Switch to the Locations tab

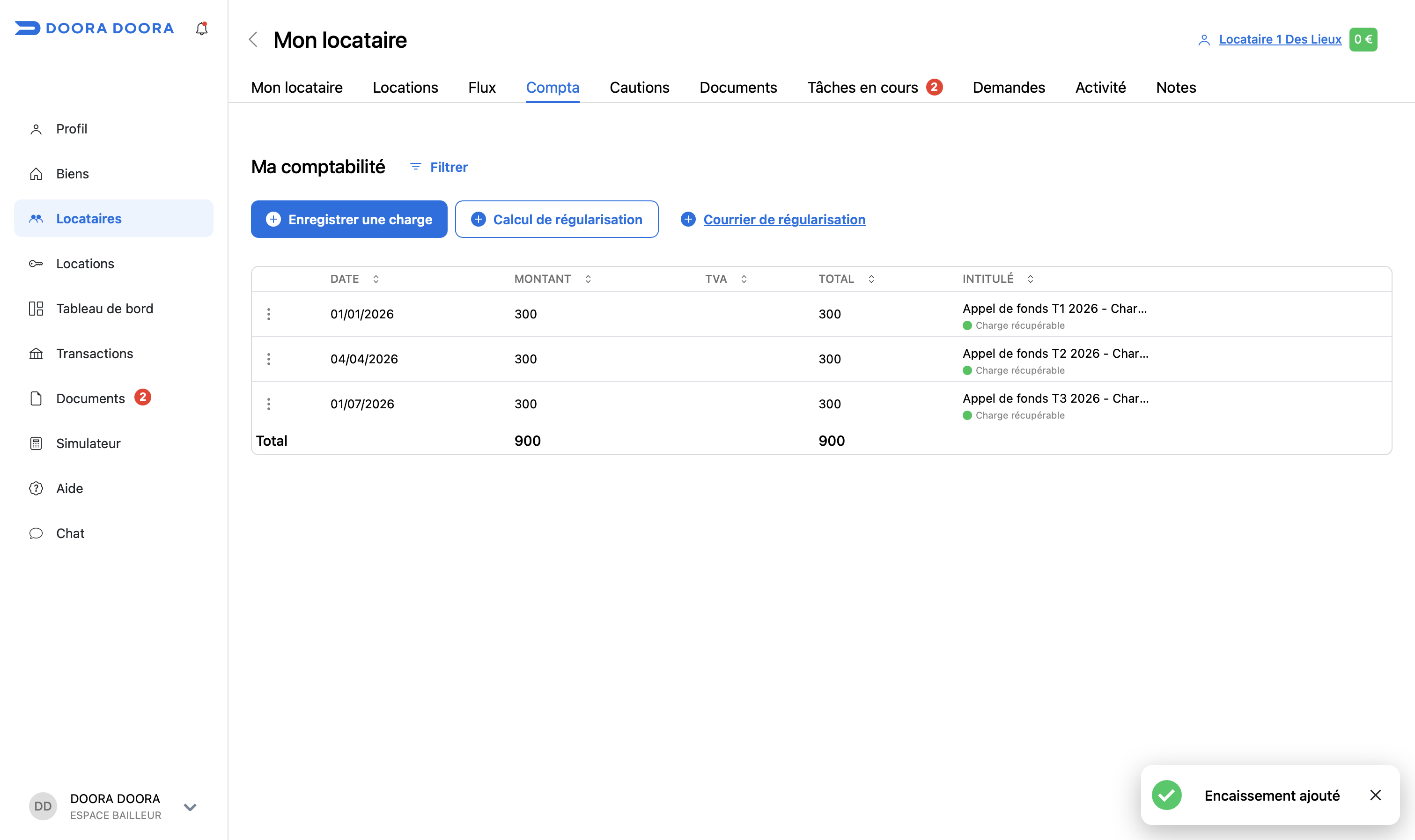[405, 87]
